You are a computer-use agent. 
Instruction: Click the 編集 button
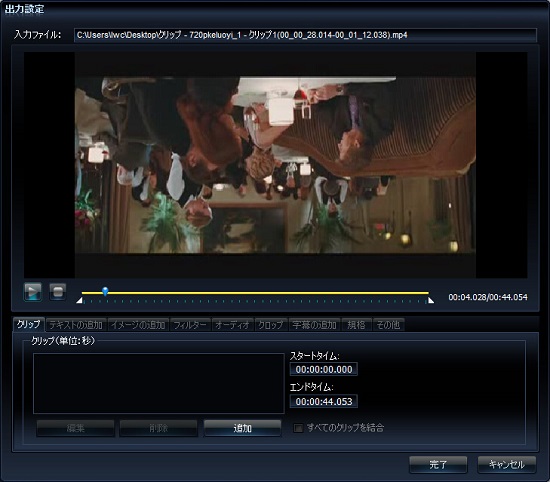75,428
